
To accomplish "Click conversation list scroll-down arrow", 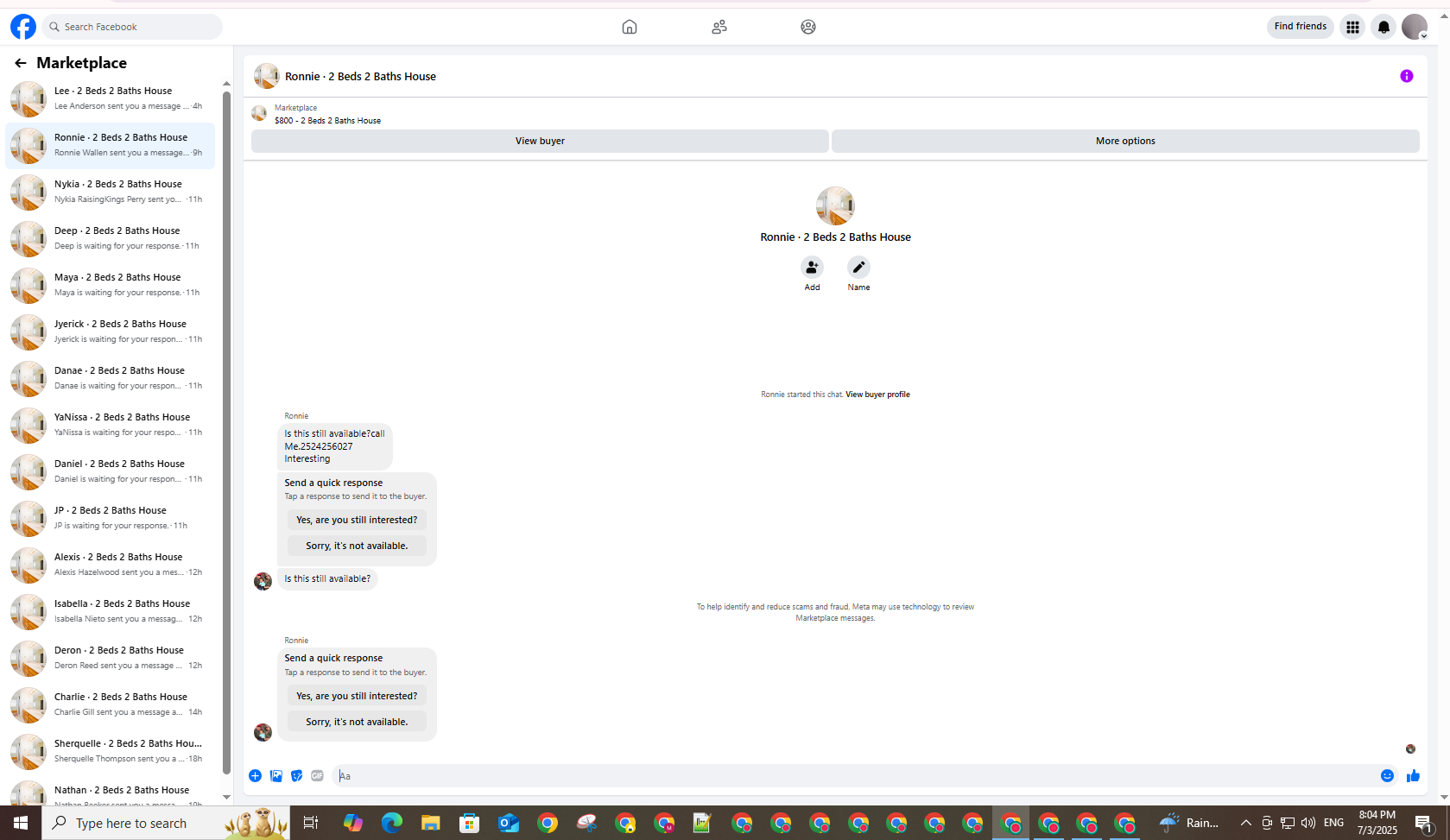I will [226, 797].
